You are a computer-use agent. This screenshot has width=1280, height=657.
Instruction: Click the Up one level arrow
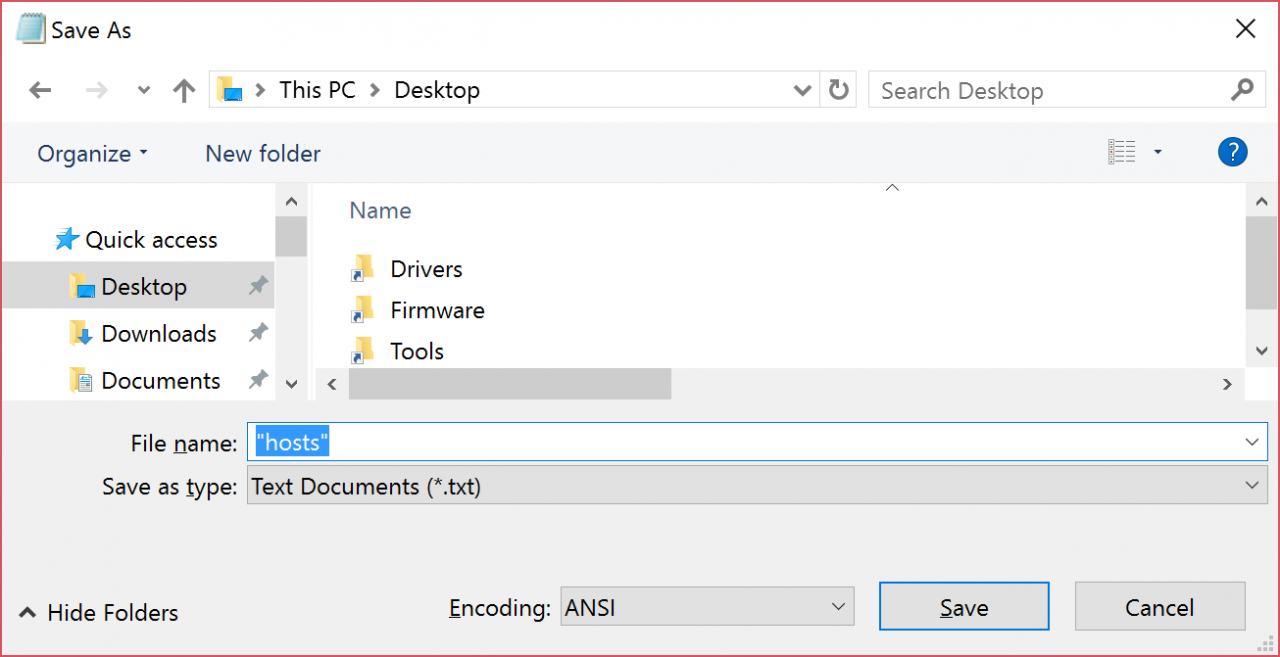[183, 91]
